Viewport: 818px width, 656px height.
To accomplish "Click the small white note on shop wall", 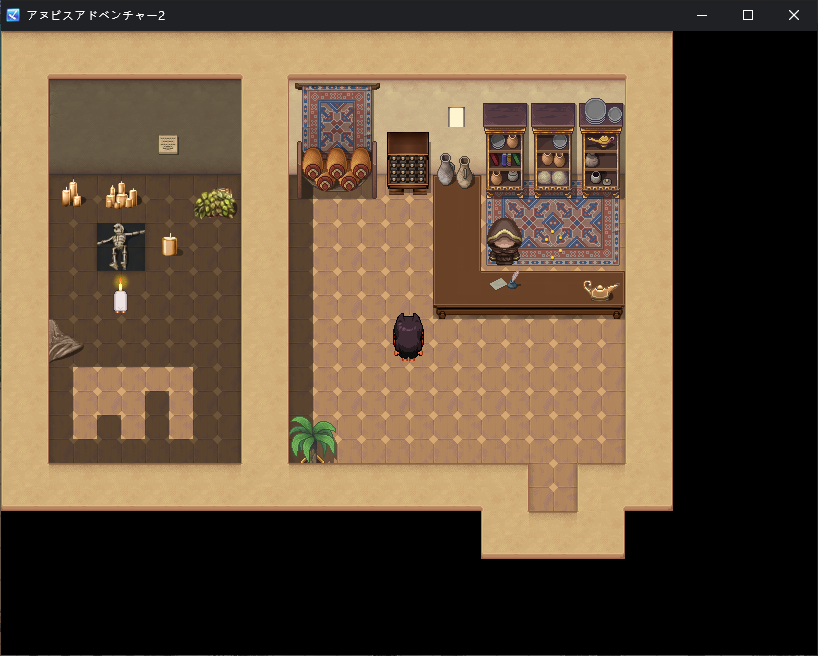I will [456, 117].
